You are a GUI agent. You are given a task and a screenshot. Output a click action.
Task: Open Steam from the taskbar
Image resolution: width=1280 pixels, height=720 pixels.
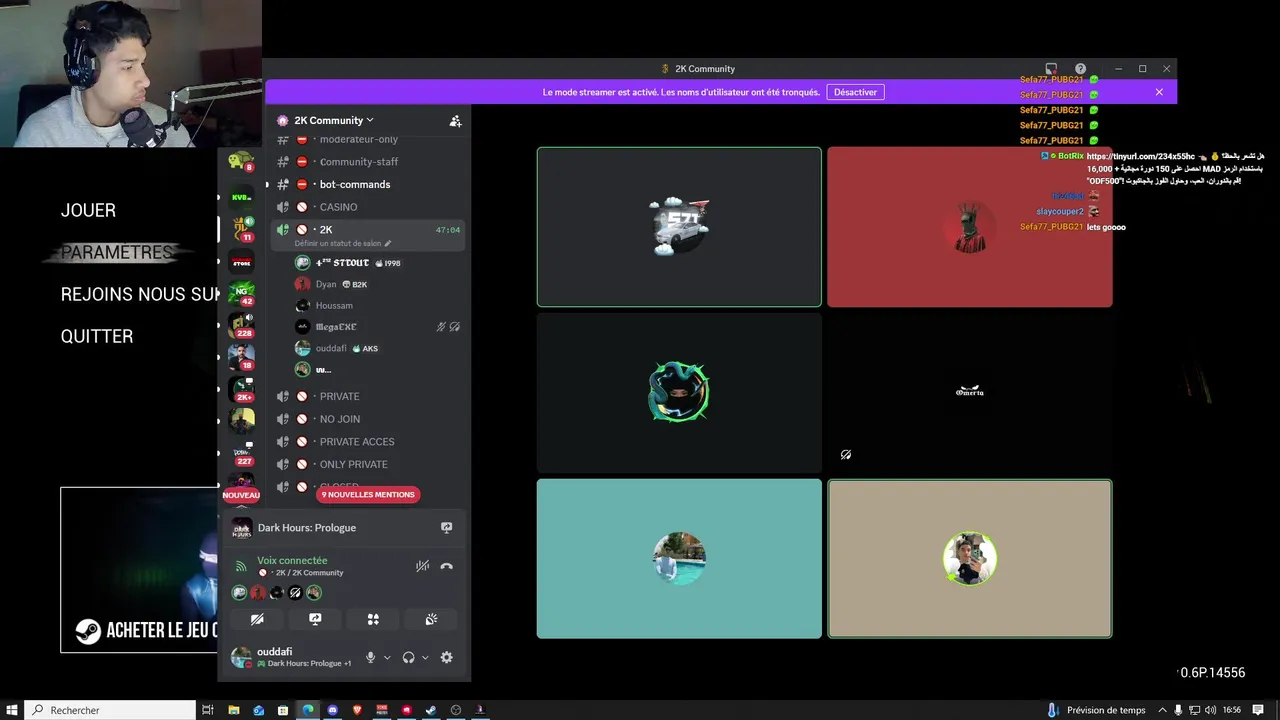(431, 710)
